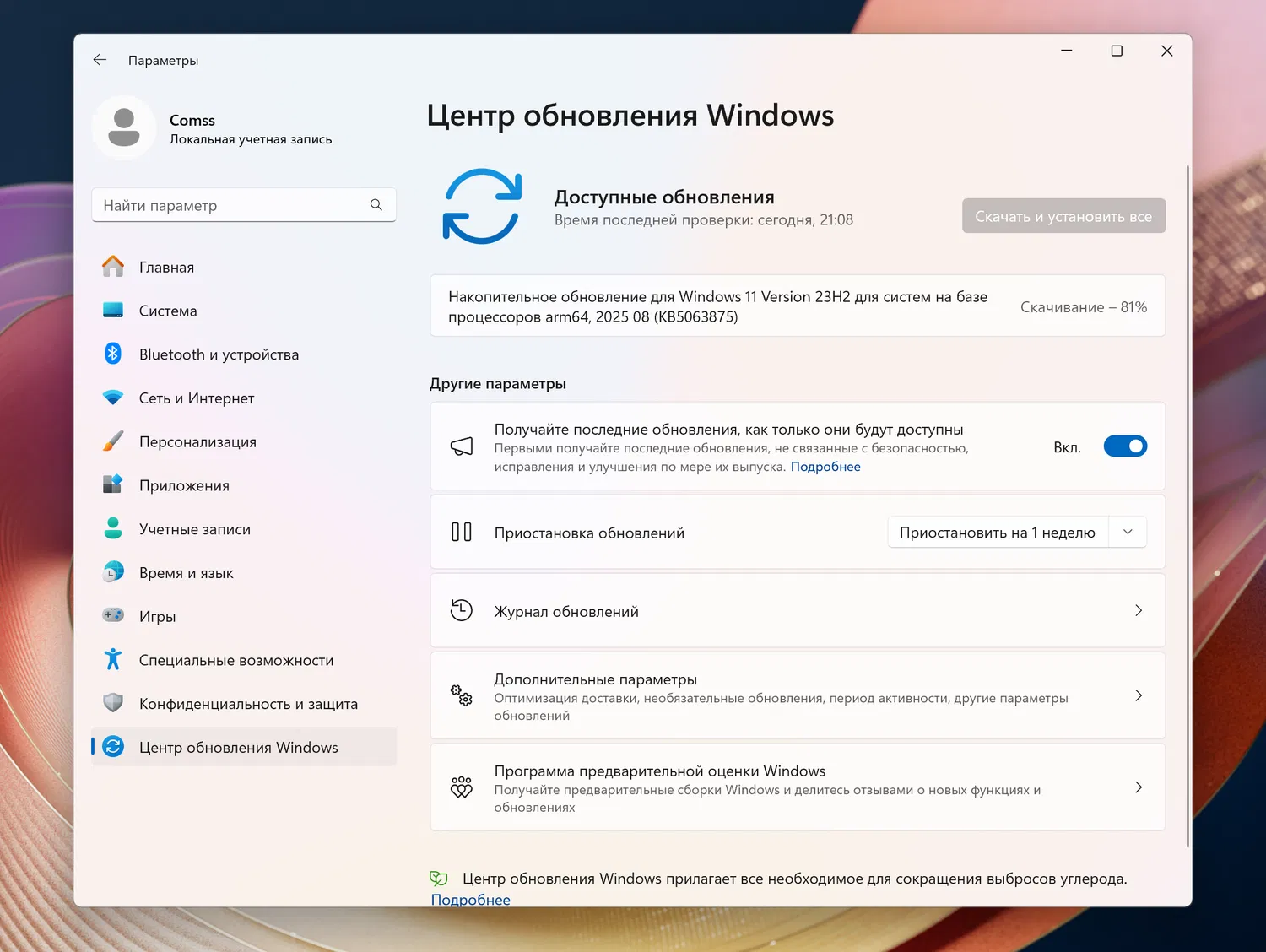The height and width of the screenshot is (952, 1266).
Task: Click the Скачивание – 81% status text
Action: tap(1084, 307)
